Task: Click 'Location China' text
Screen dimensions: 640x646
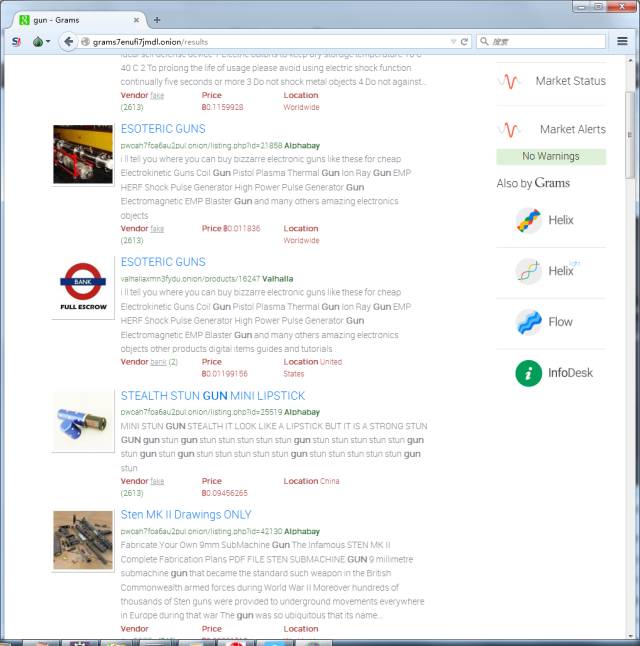Action: tap(311, 481)
